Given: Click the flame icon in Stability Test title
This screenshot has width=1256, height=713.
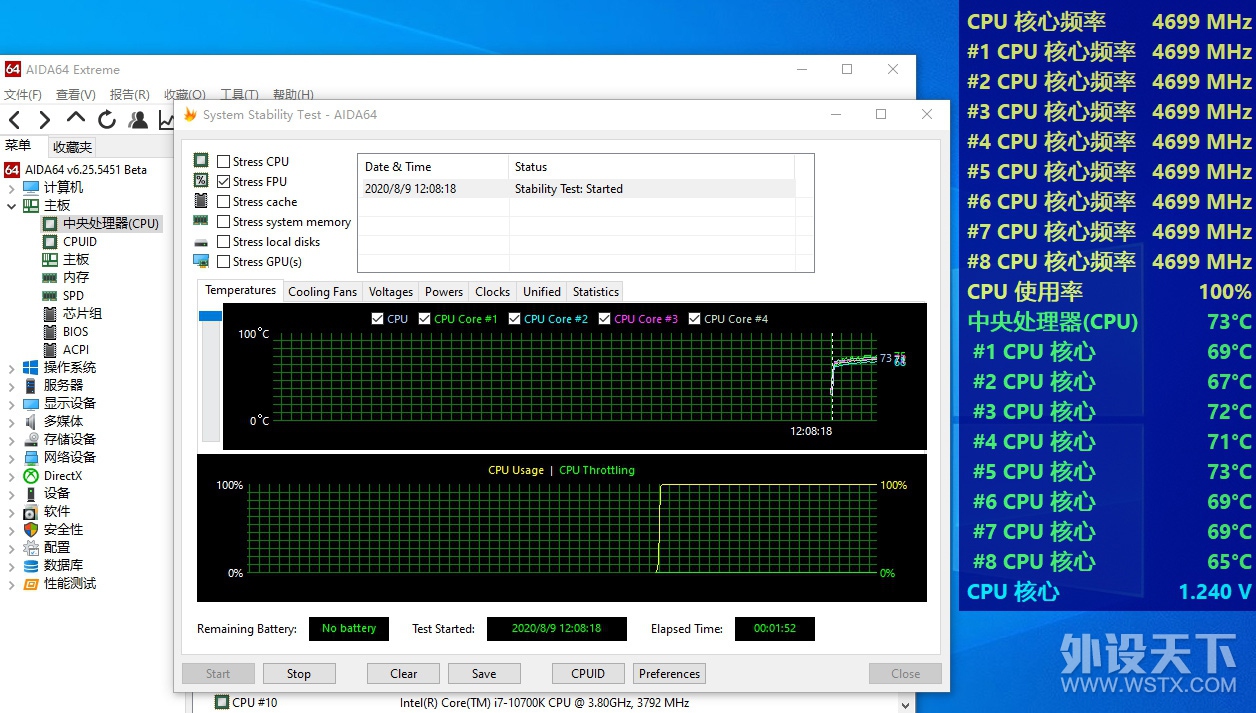Looking at the screenshot, I should point(190,114).
